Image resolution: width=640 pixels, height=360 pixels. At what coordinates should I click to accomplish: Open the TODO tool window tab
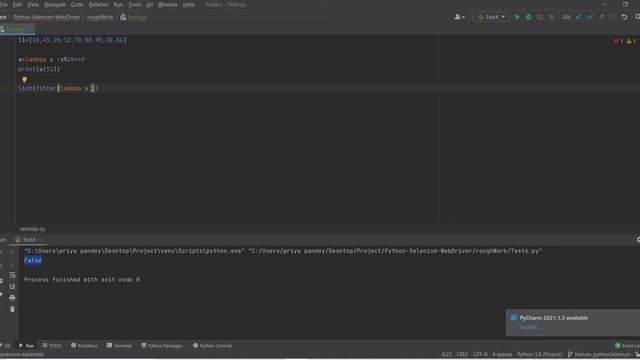click(x=52, y=346)
